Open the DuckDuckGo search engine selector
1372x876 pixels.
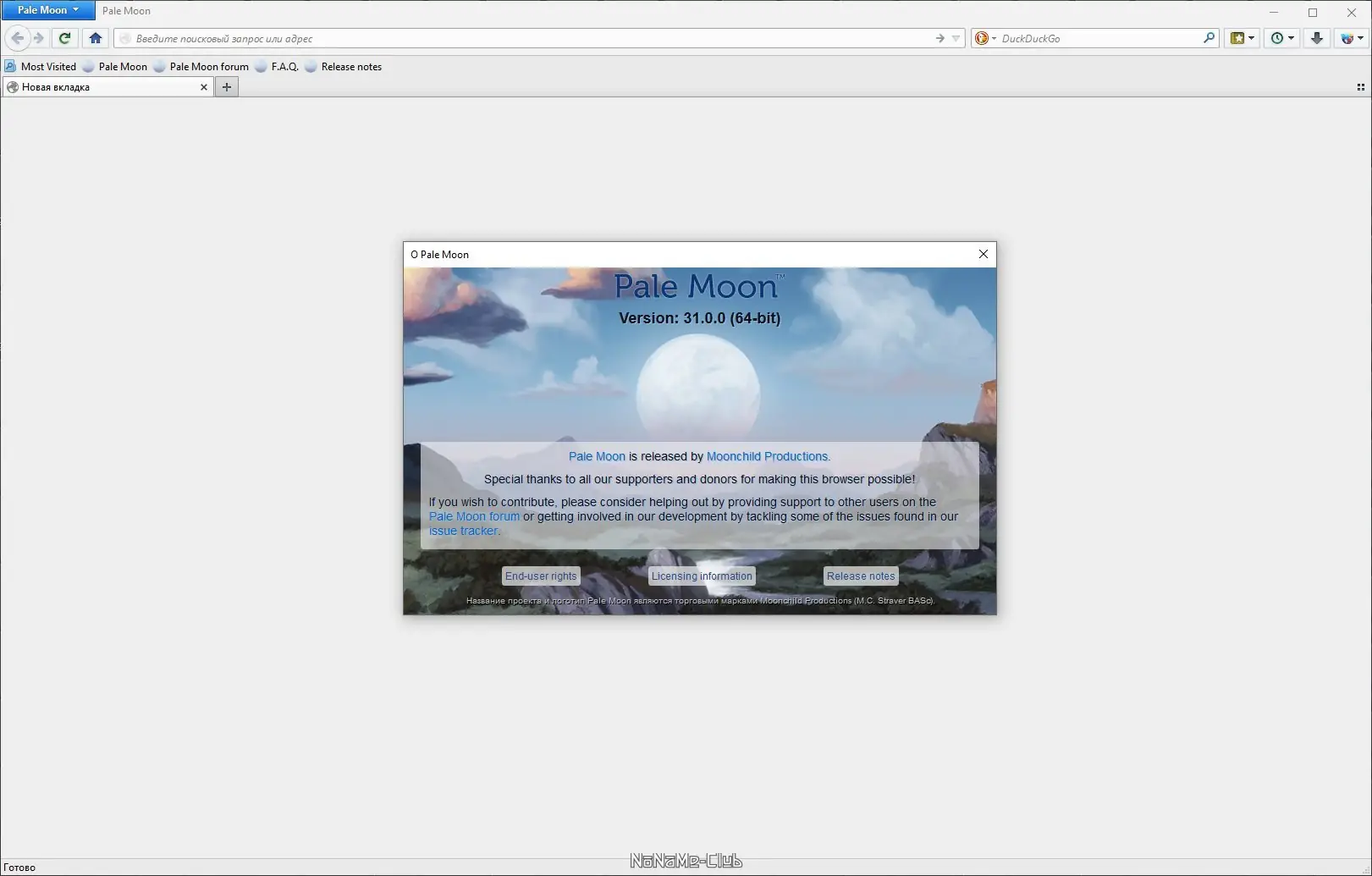click(985, 38)
